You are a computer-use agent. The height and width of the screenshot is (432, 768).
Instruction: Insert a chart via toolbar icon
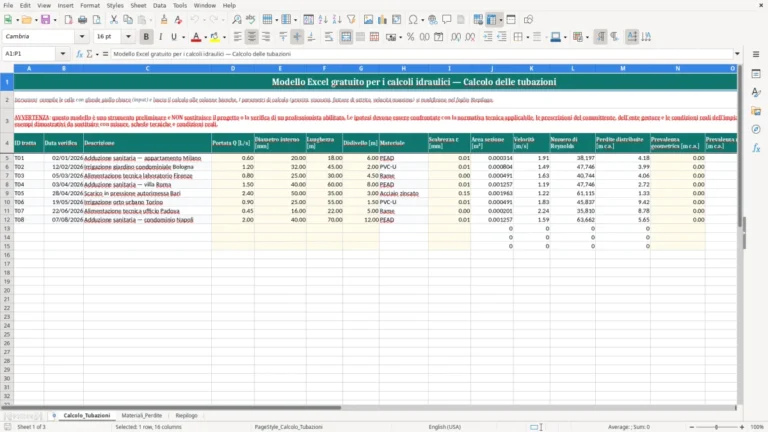tap(383, 20)
